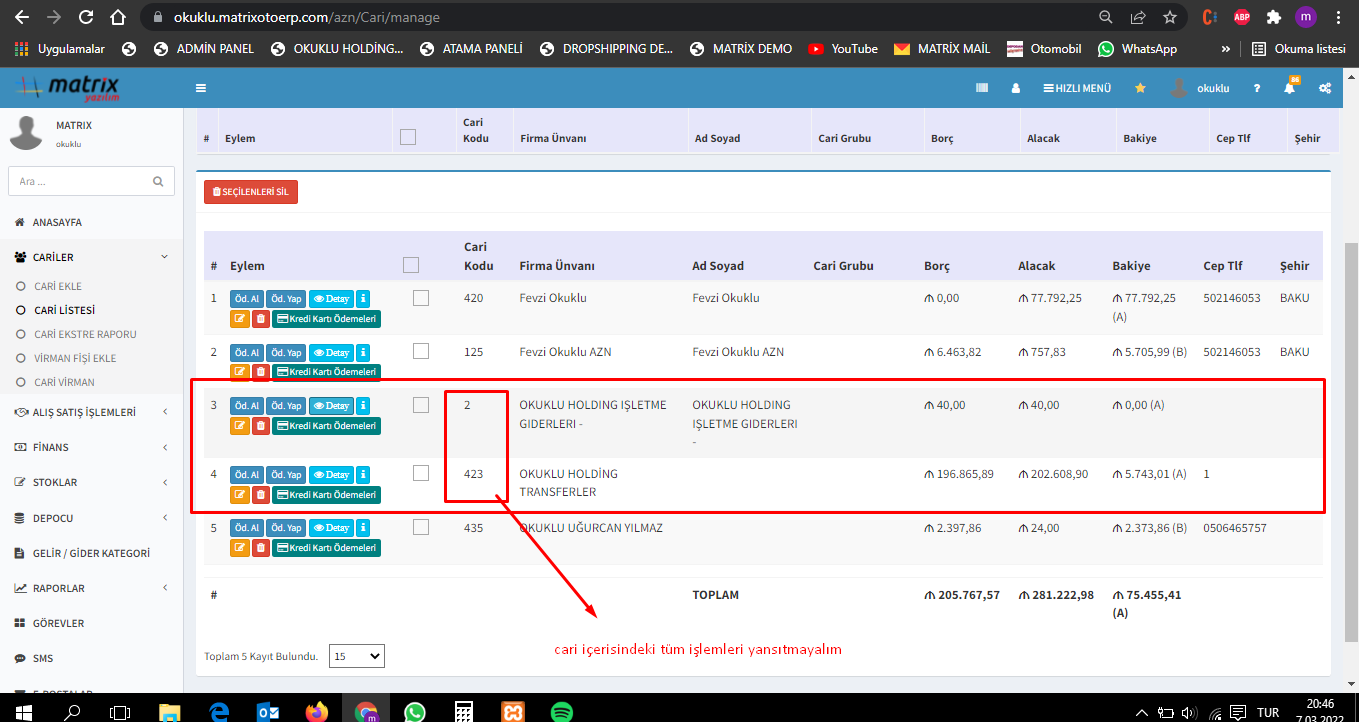
Task: Tick the checkbox for cari code 420
Action: click(421, 298)
